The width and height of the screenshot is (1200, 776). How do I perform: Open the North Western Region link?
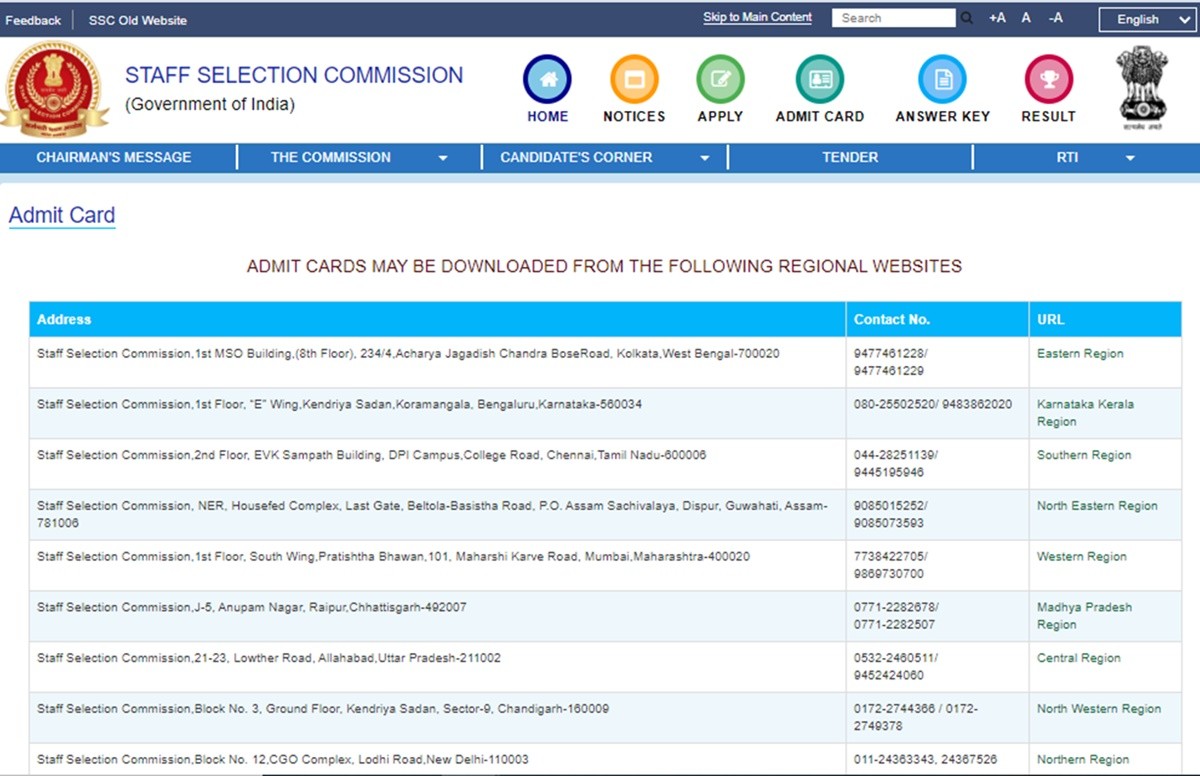pyautogui.click(x=1099, y=709)
